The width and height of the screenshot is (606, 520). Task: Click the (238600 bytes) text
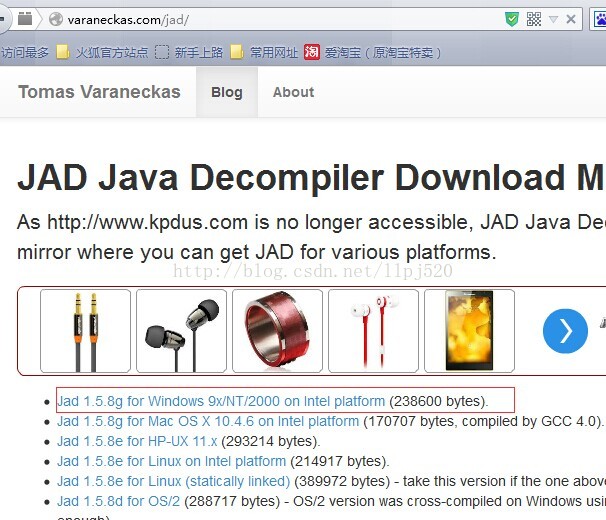tap(439, 401)
